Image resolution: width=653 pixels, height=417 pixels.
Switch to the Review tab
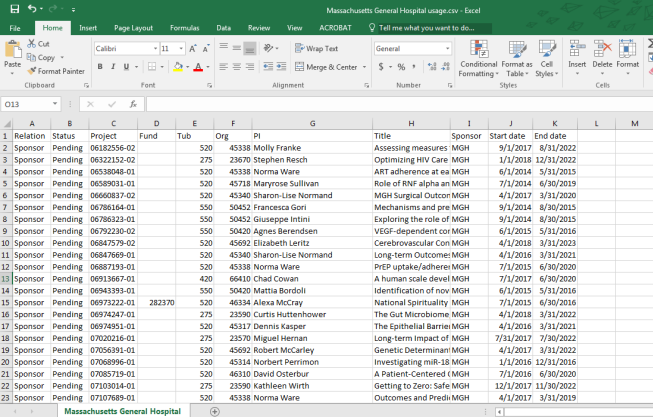[259, 28]
